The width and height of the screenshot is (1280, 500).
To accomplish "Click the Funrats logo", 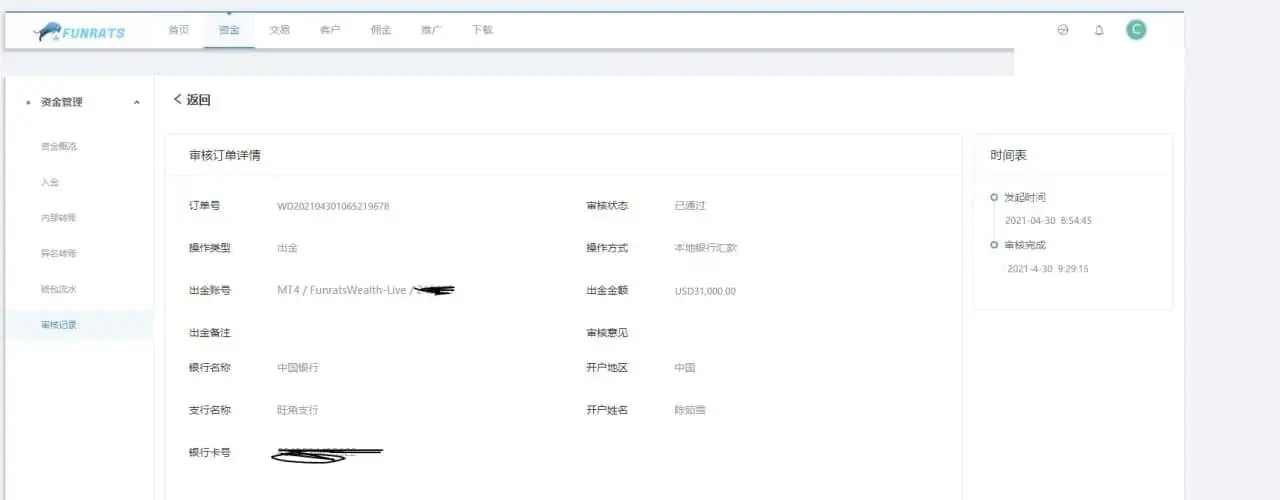I will click(x=79, y=32).
